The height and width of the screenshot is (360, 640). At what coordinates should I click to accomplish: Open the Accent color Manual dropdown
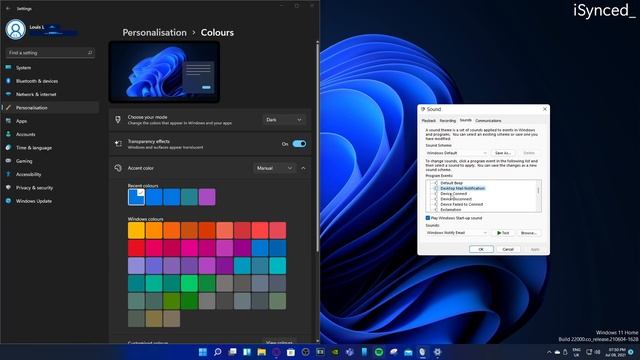click(x=274, y=168)
